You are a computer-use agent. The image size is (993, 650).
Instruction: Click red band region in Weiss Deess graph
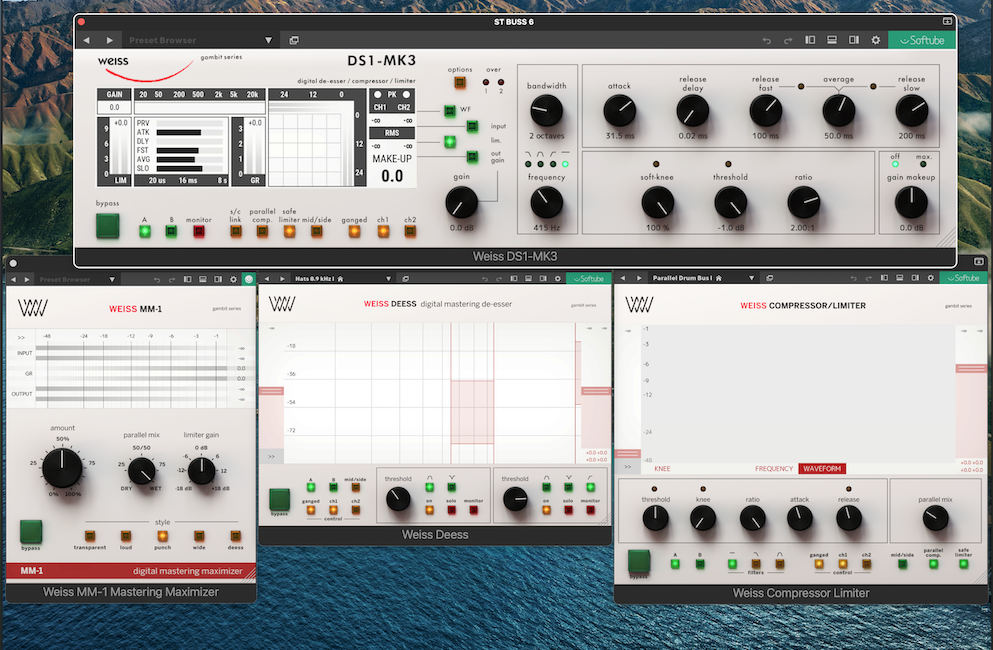pyautogui.click(x=472, y=412)
